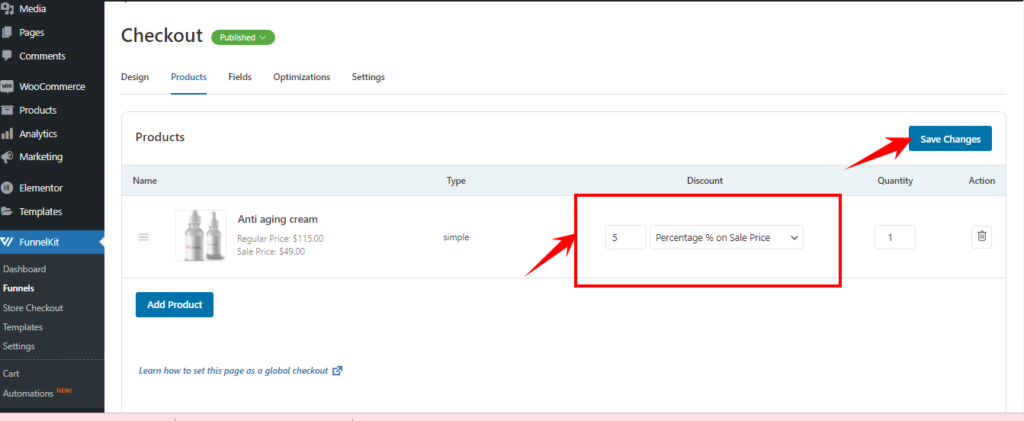Click the Comments bubble icon
Image resolution: width=1024 pixels, height=421 pixels.
coord(7,56)
